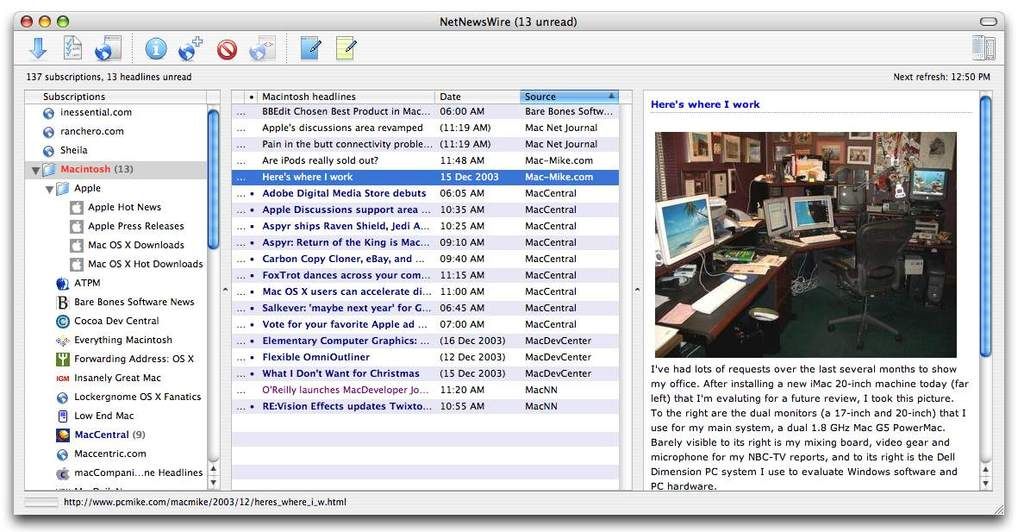
Task: Click the blue Info toolbar icon
Action: [155, 49]
